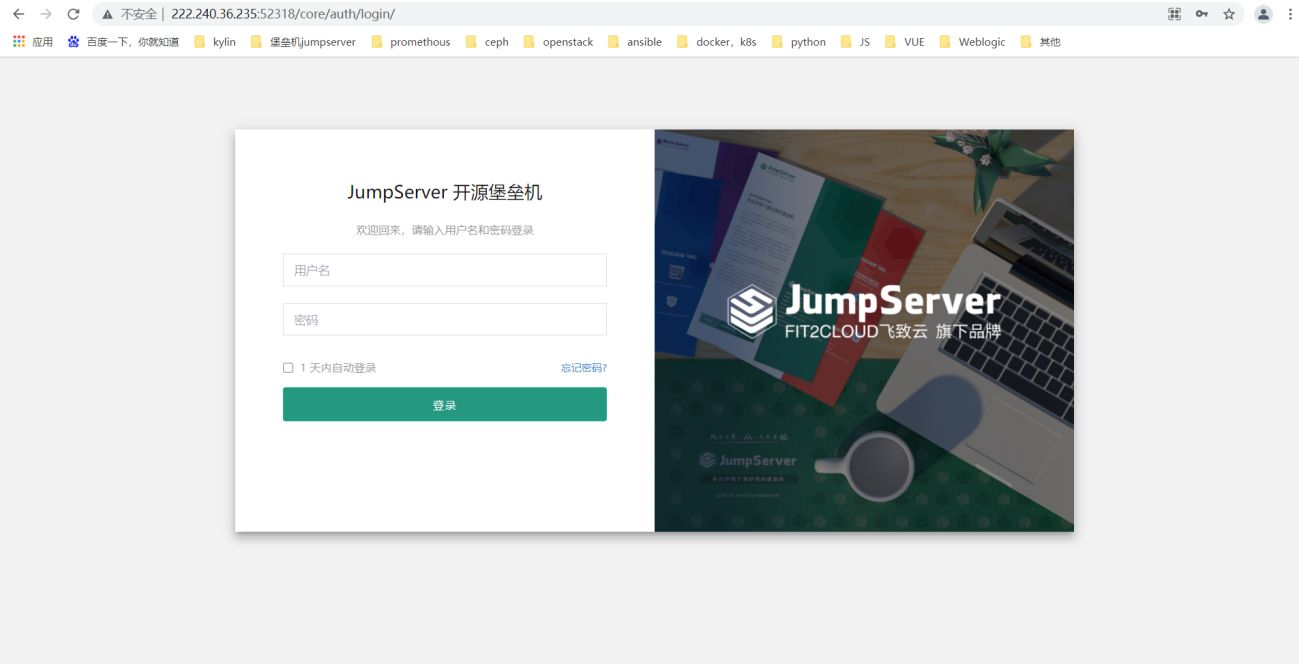Open the docker, k8s bookmark folder
The height and width of the screenshot is (664, 1299).
pos(717,42)
